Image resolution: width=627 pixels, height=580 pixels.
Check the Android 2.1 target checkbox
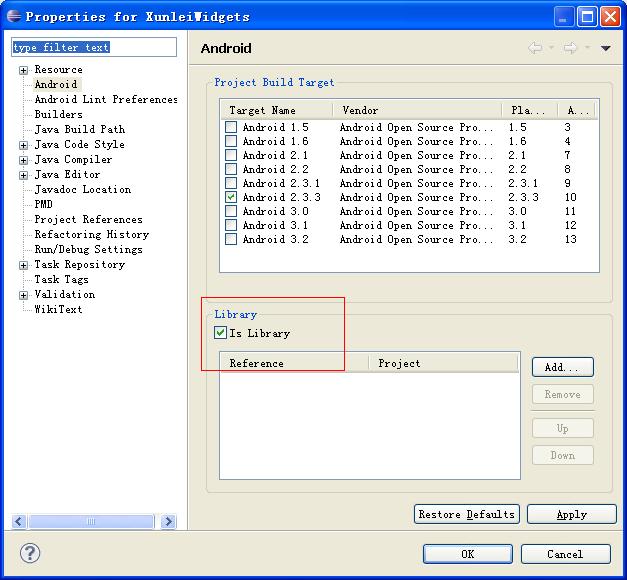[x=231, y=155]
